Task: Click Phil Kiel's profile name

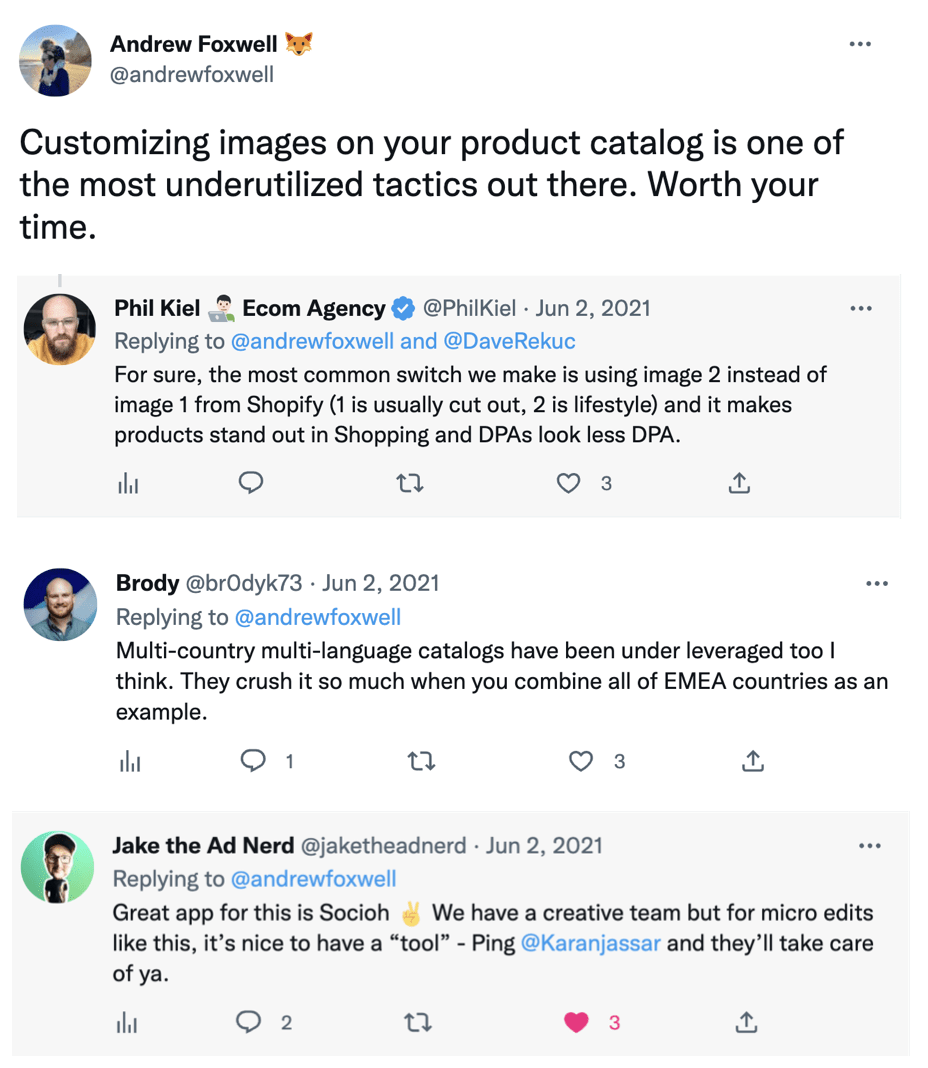Action: click(x=158, y=309)
